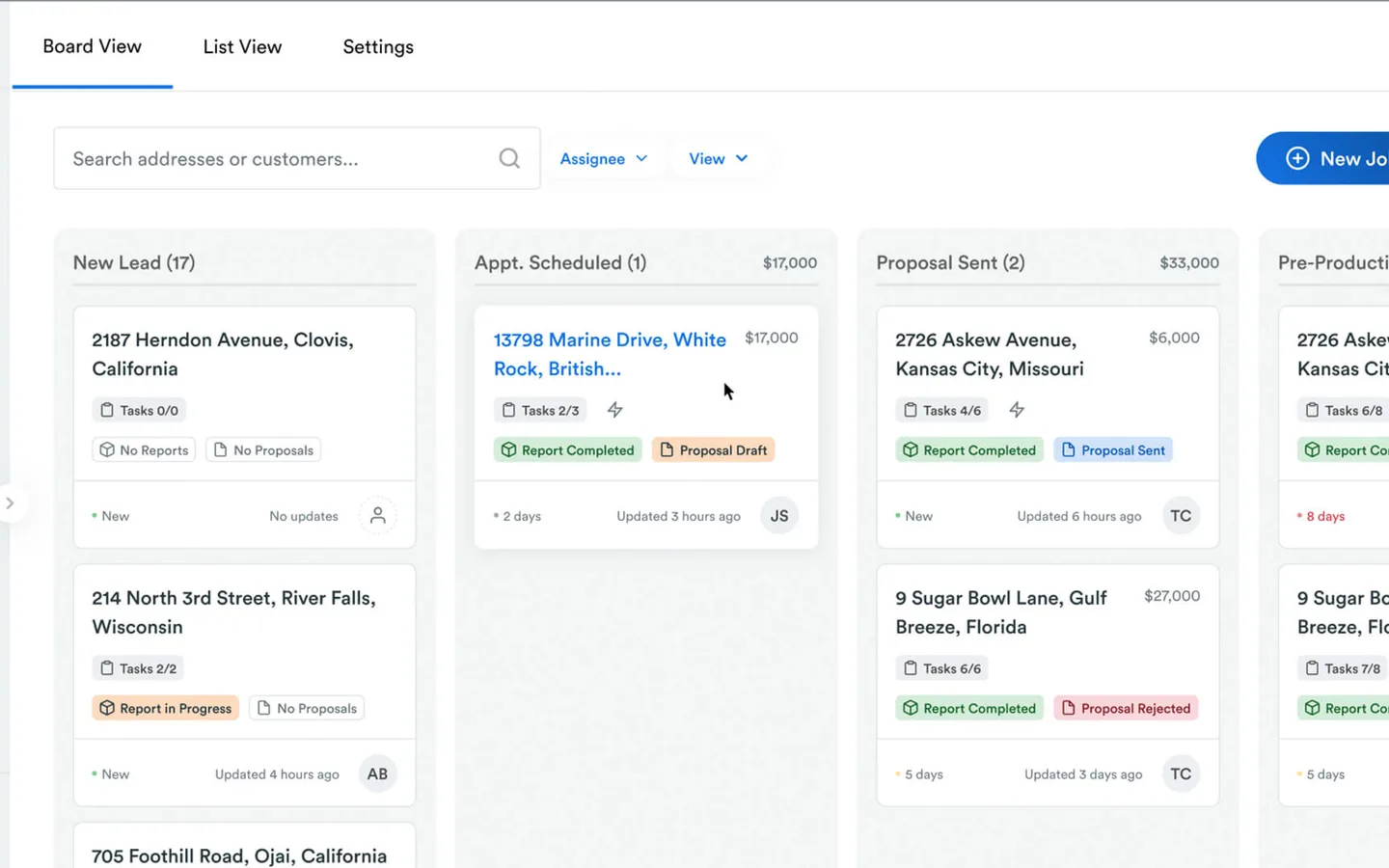Click the Proposal Sent status badge
1389x868 pixels.
point(1113,449)
